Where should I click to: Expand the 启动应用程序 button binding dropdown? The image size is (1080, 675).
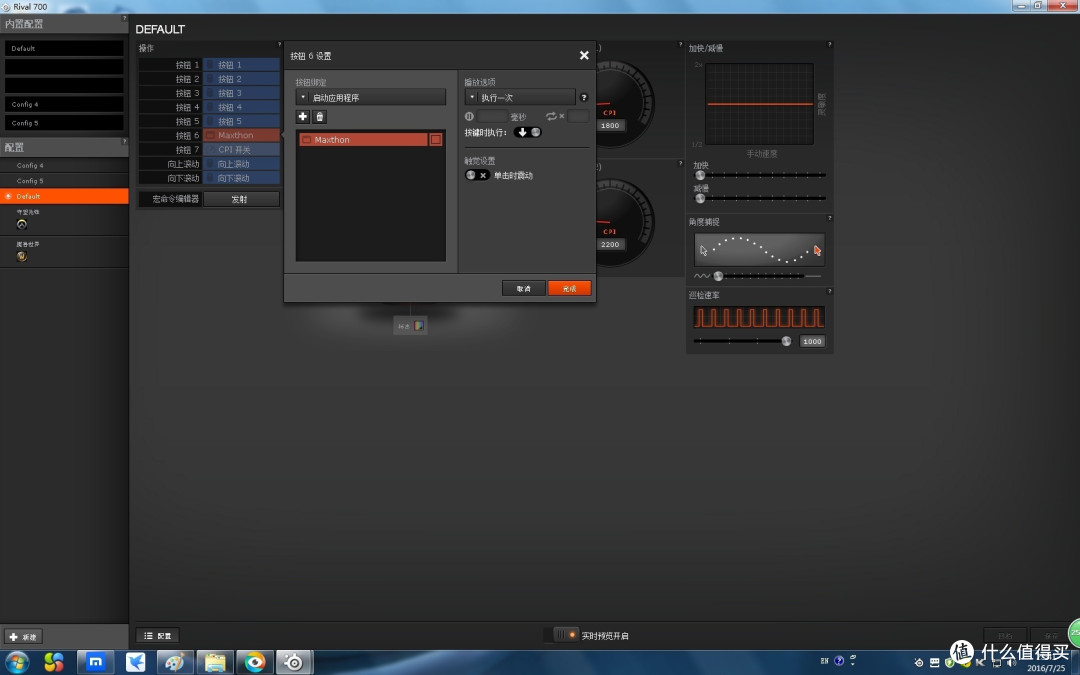point(371,97)
